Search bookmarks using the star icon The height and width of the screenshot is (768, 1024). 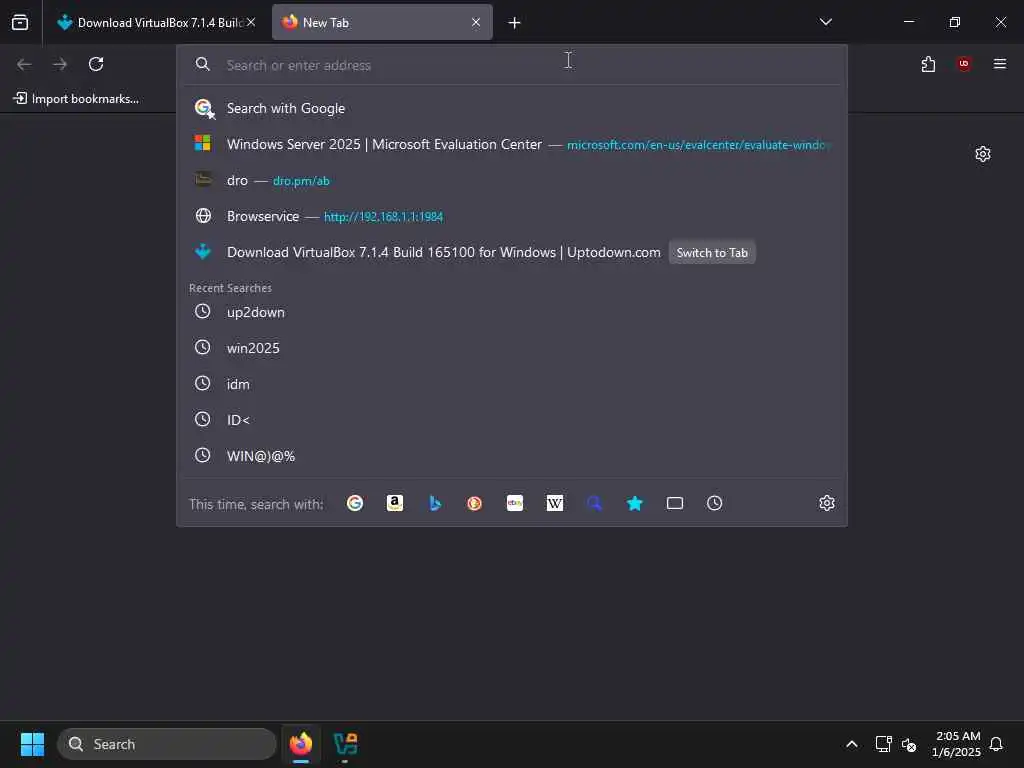635,503
